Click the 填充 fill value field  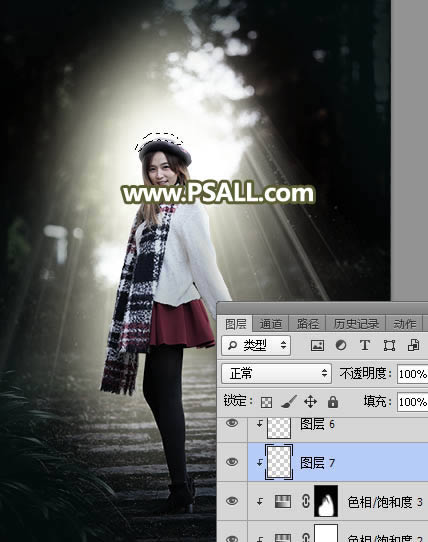click(x=412, y=402)
